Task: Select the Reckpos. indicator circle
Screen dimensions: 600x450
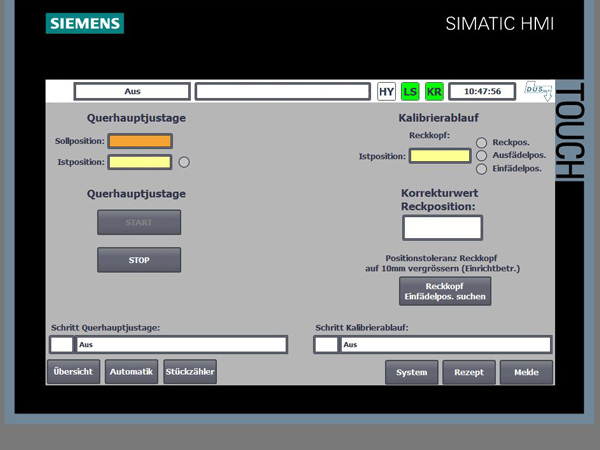Action: [481, 143]
